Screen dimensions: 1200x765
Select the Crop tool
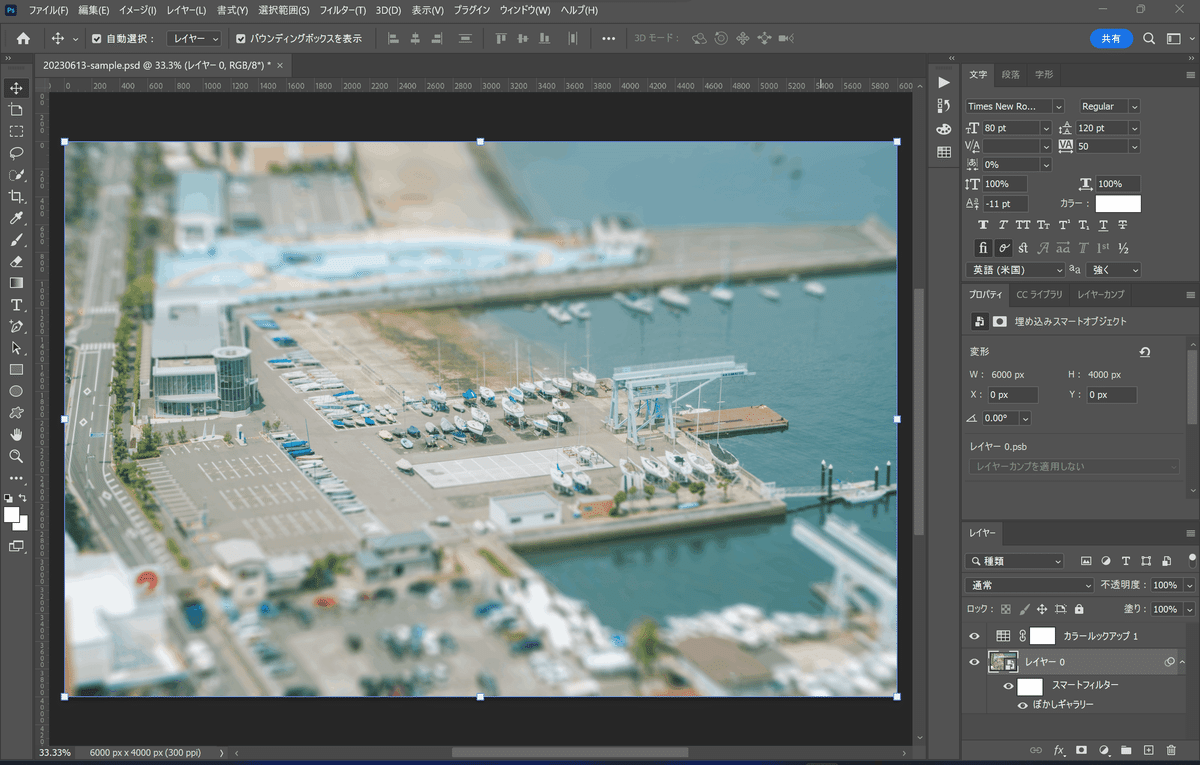click(16, 197)
